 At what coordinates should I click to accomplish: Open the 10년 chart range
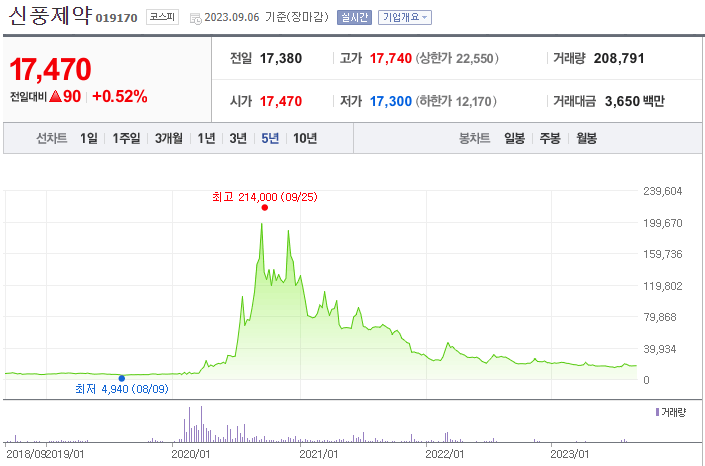(305, 138)
